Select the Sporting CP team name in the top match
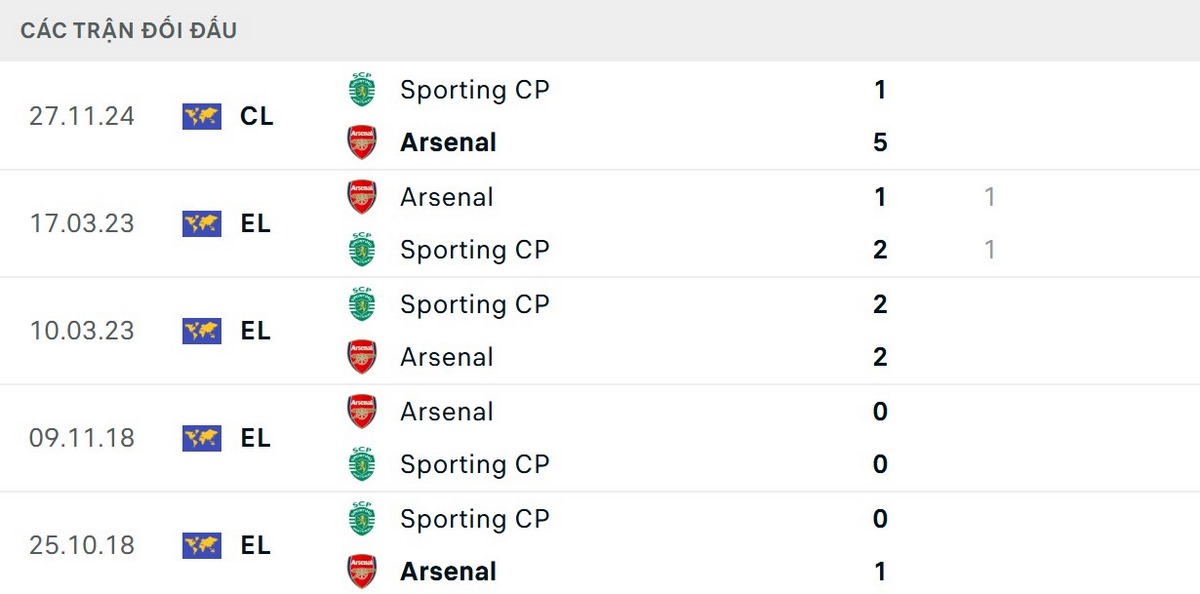1200x594 pixels. pyautogui.click(x=475, y=89)
